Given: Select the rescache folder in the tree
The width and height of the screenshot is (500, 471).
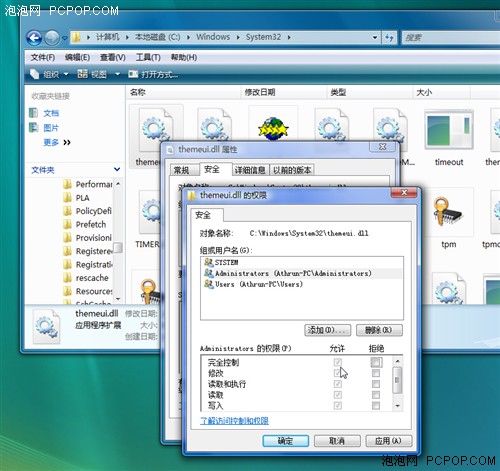Looking at the screenshot, I should (92, 278).
